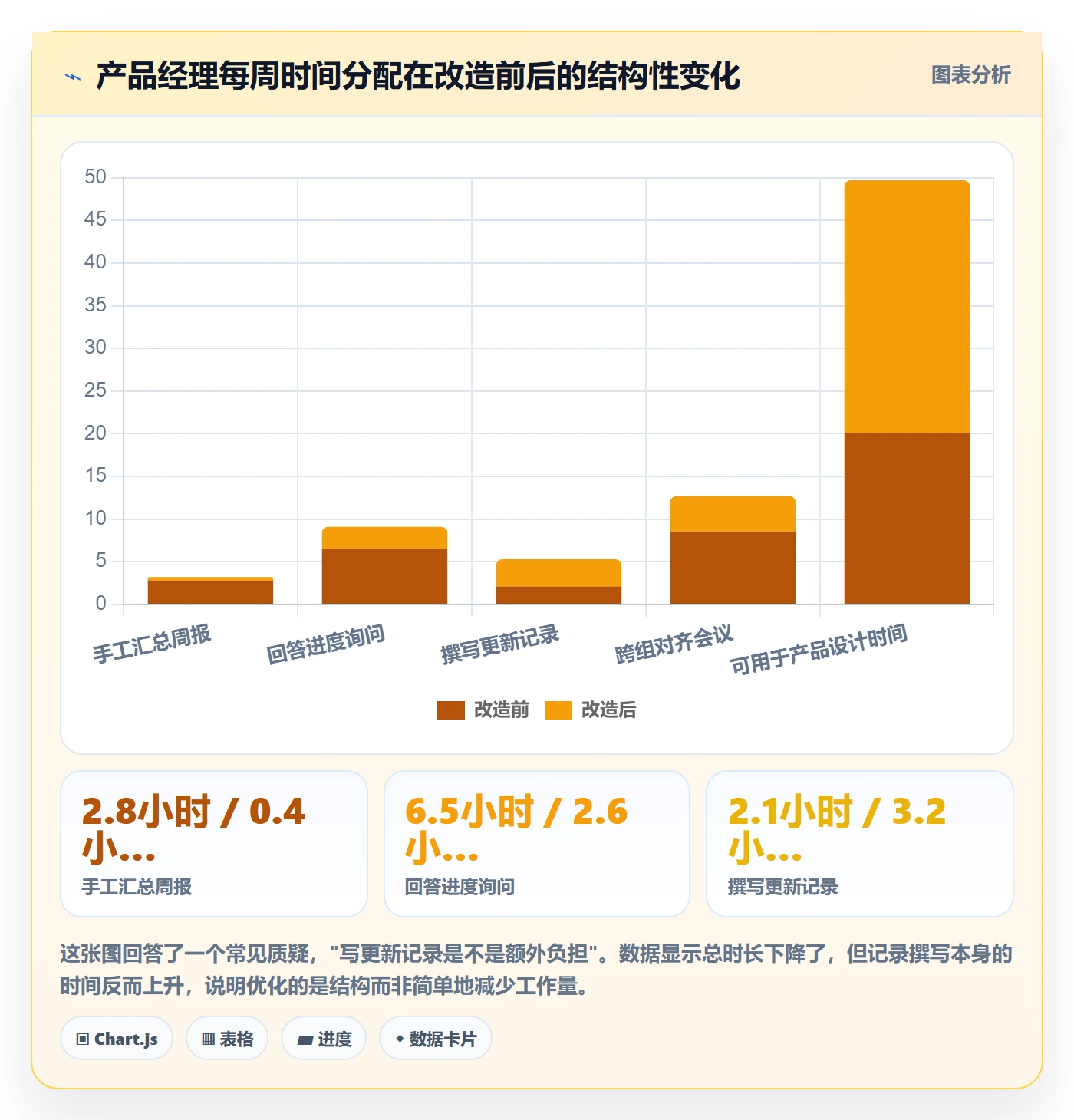Click the Chart.js chip's square icon
This screenshot has height=1120, width=1074.
[x=82, y=1039]
